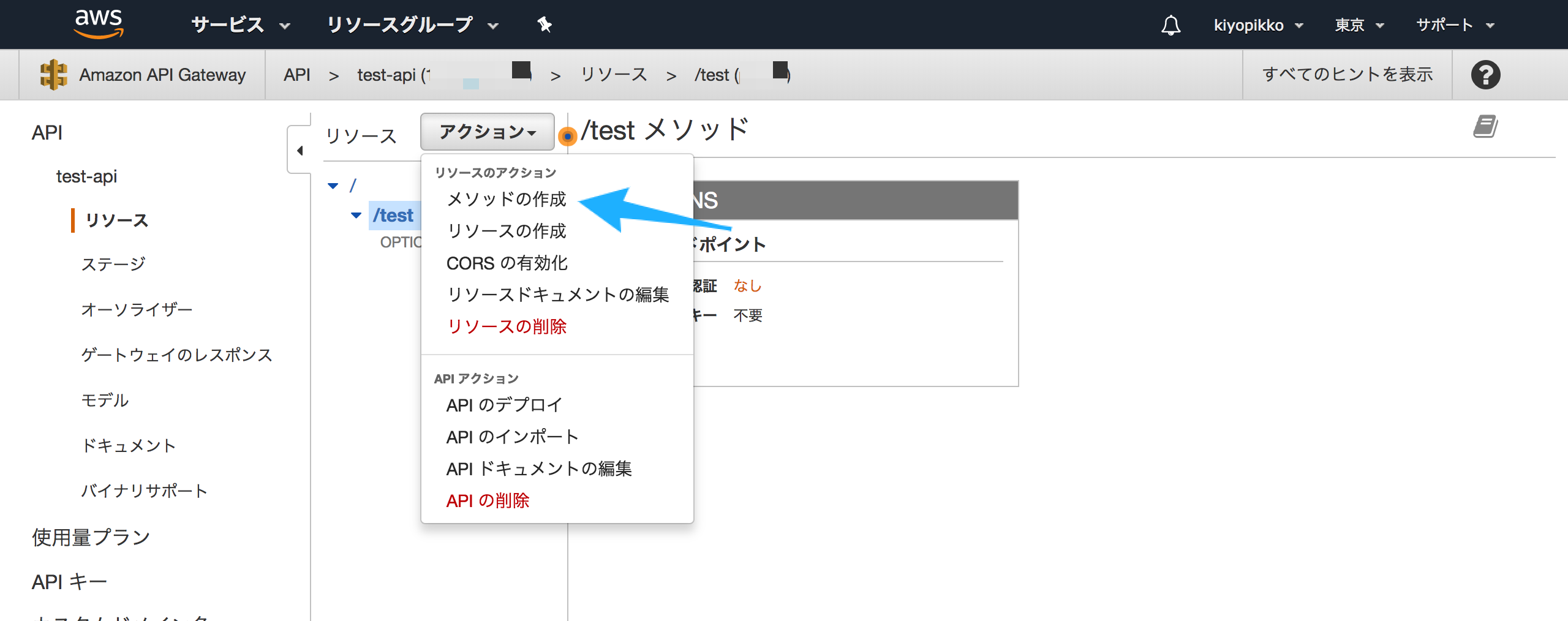Click the pin shortcut icon in navbar
The width and height of the screenshot is (1568, 621).
[544, 24]
